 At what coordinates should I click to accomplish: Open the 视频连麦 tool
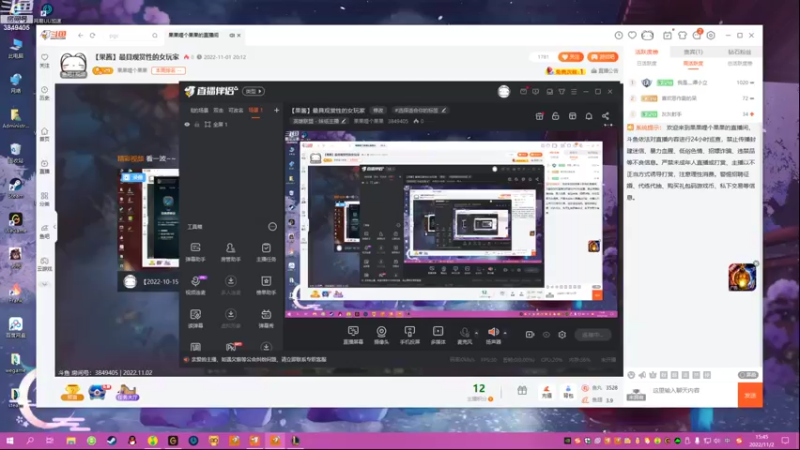195,285
